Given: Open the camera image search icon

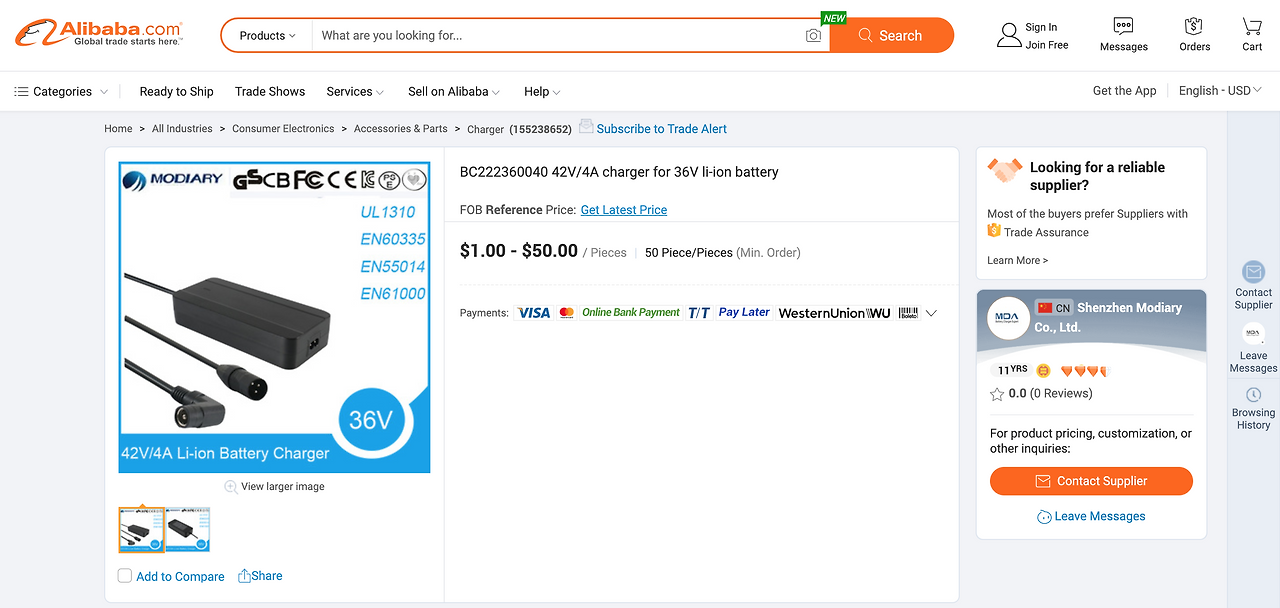Looking at the screenshot, I should click(x=814, y=36).
